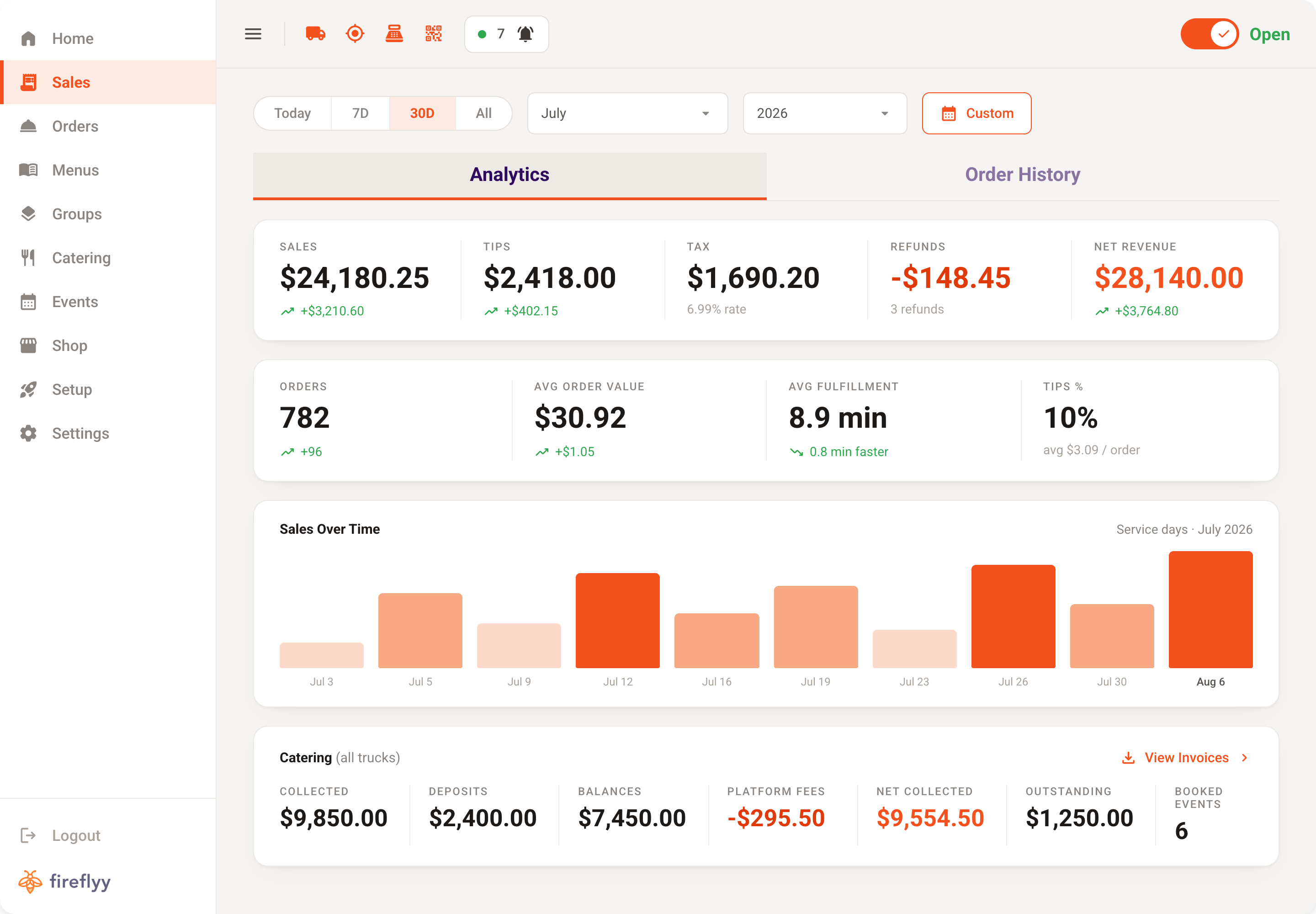1316x914 pixels.
Task: Open the cash register icon
Action: tap(394, 34)
